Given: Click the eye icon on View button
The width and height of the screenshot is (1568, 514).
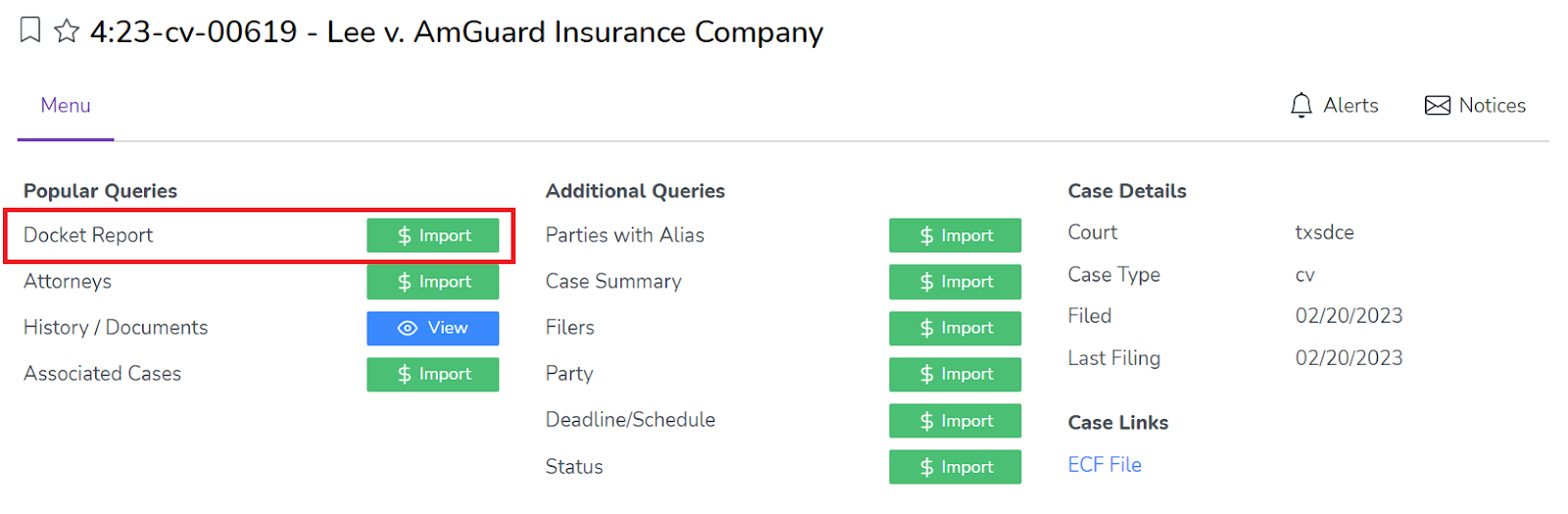Looking at the screenshot, I should (408, 328).
